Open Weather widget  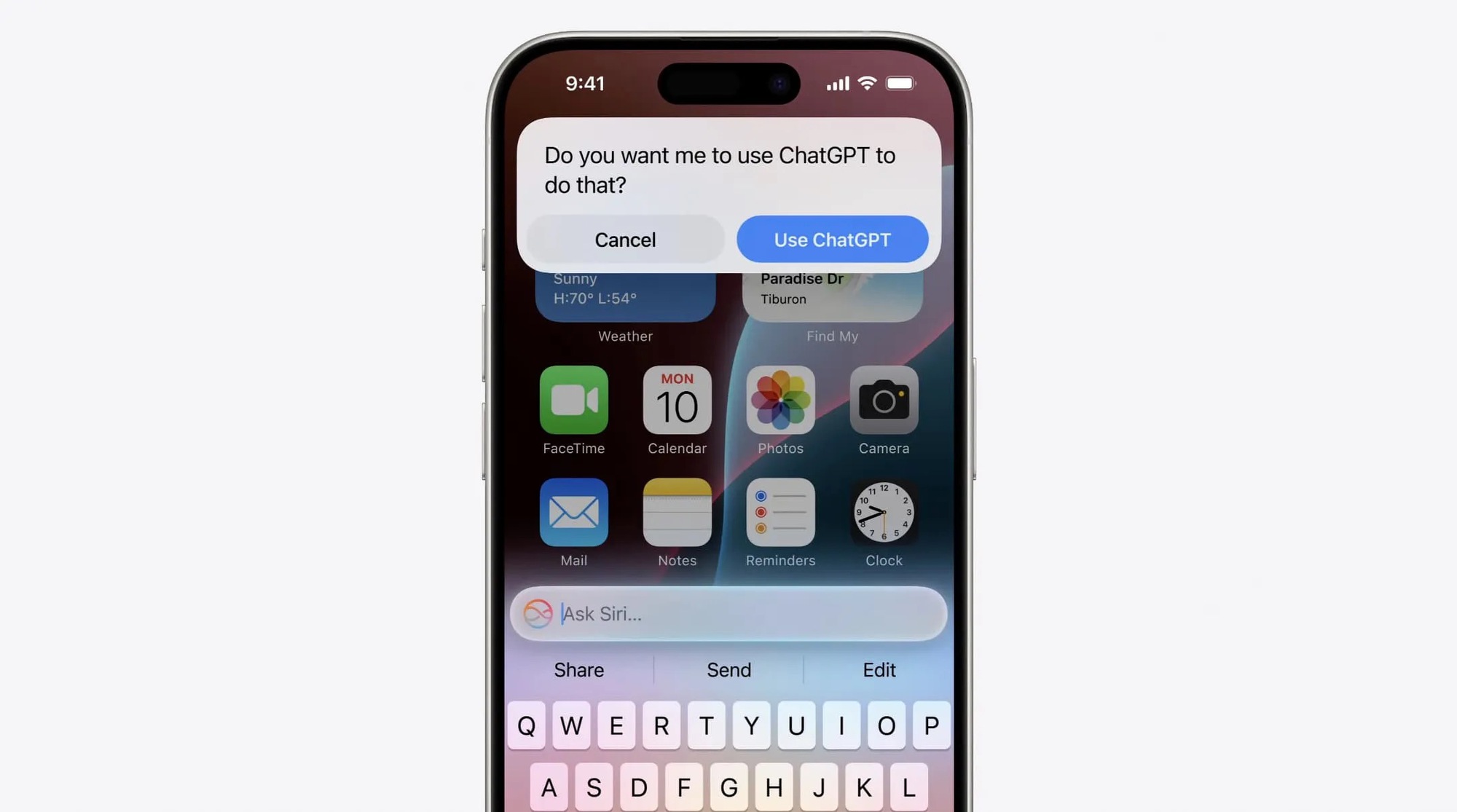(624, 299)
